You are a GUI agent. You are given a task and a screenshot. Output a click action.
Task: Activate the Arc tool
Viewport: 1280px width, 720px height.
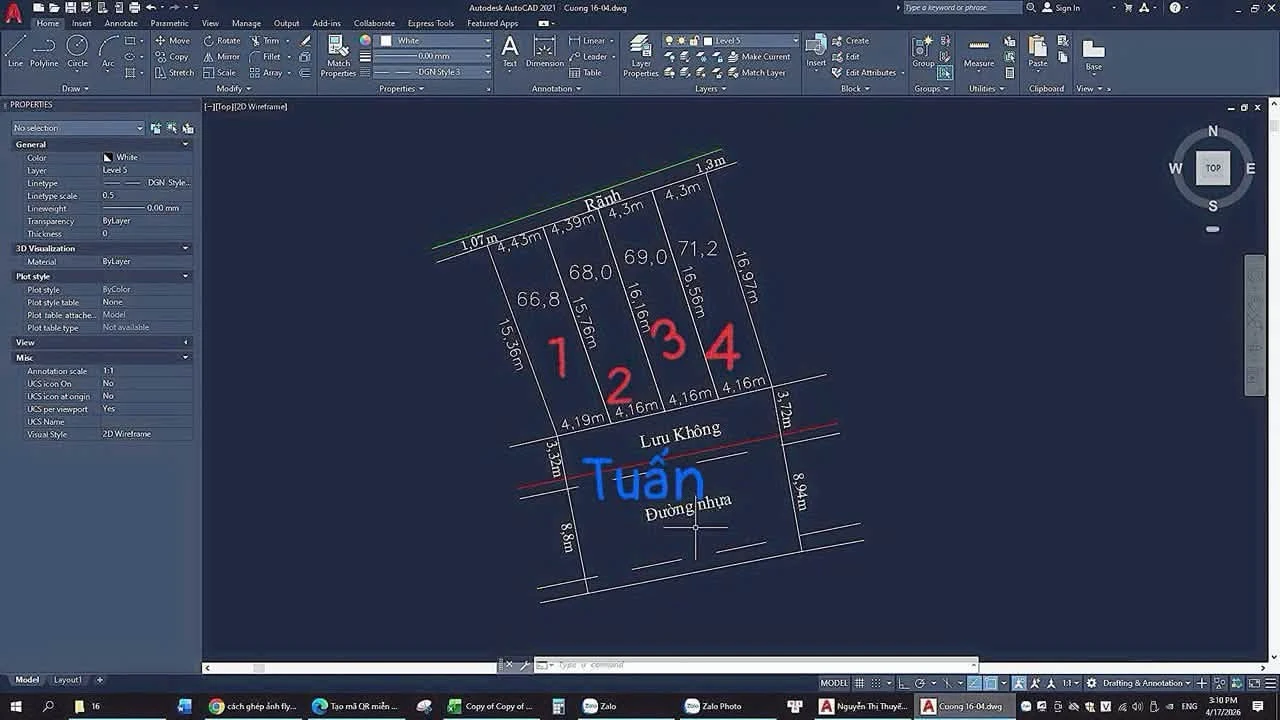(108, 51)
